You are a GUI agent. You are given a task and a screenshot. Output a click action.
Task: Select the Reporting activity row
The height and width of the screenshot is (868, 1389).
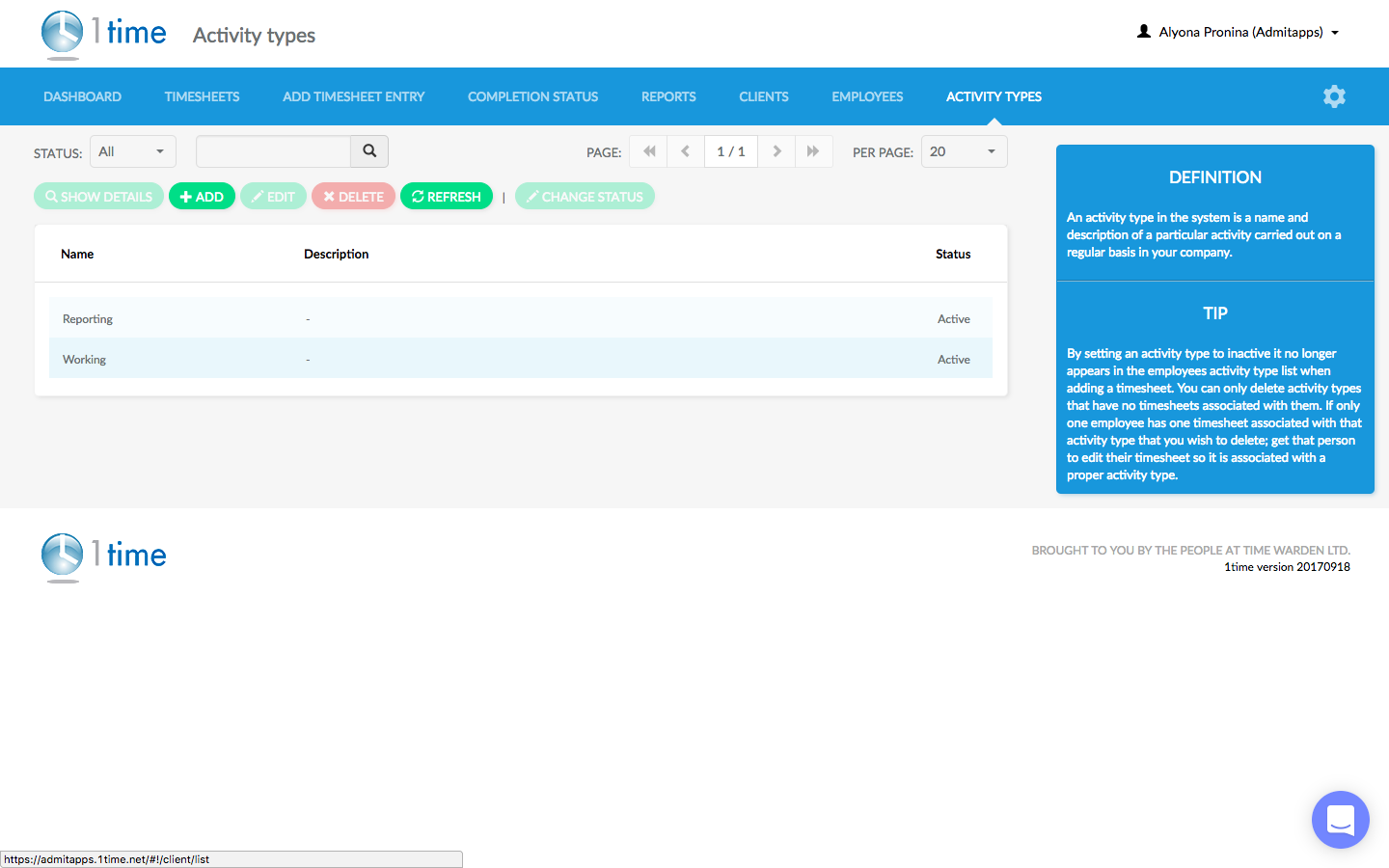pos(521,319)
